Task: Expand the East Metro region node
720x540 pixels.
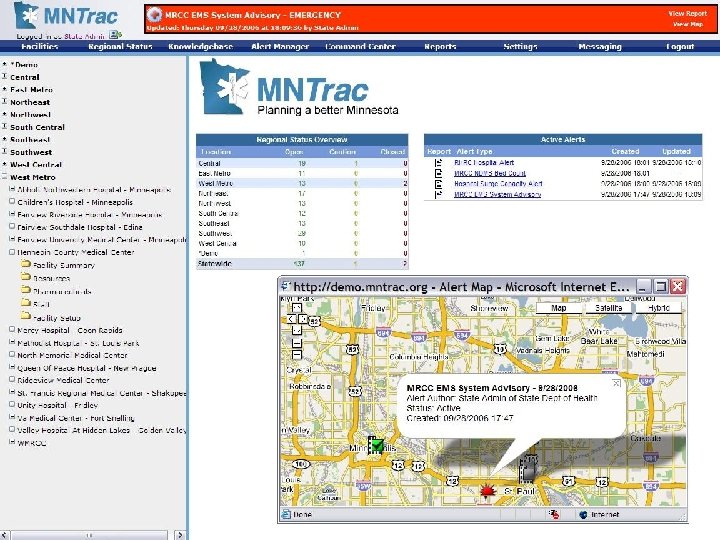Action: pos(5,89)
